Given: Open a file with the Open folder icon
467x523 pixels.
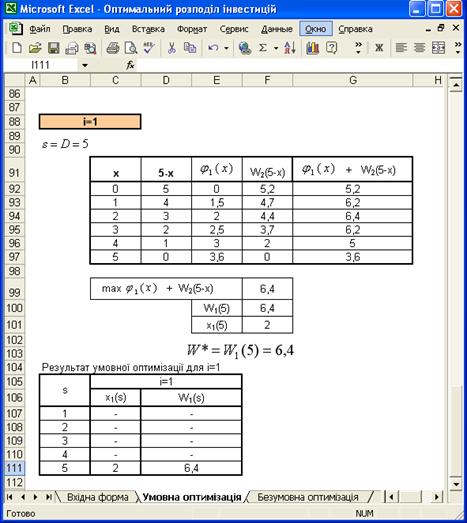Looking at the screenshot, I should [x=35, y=48].
